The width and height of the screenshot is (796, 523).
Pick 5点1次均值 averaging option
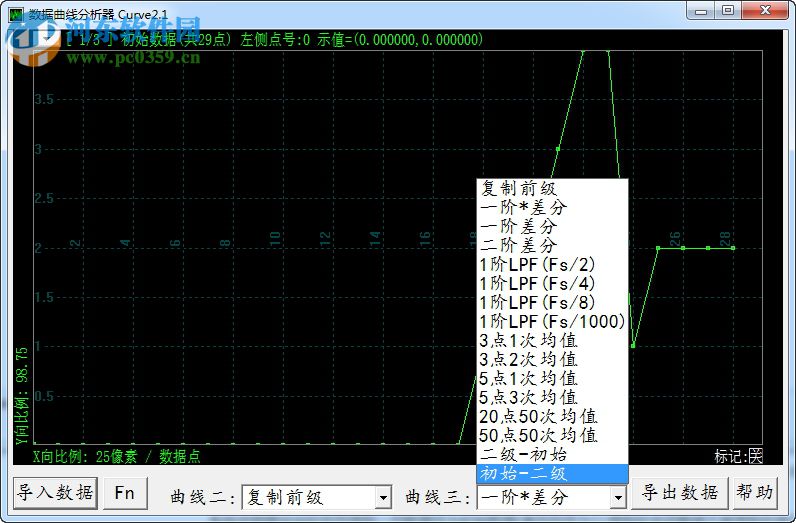pos(552,378)
